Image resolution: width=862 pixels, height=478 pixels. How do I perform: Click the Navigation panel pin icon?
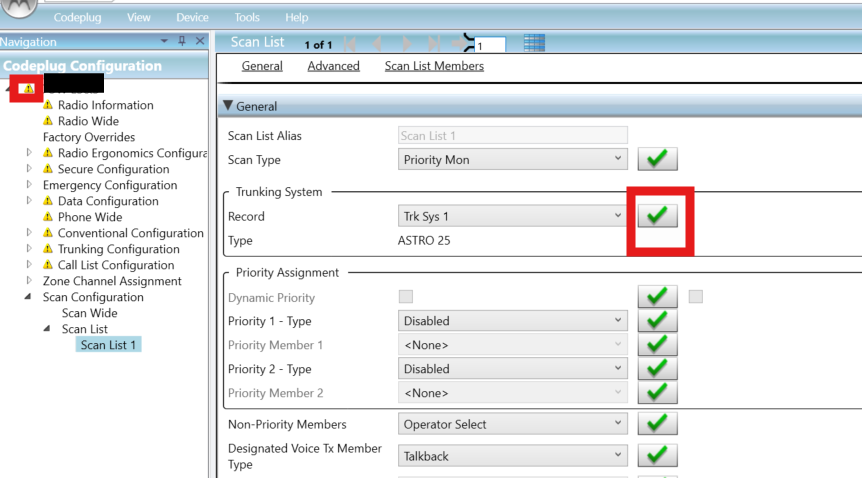pos(182,41)
